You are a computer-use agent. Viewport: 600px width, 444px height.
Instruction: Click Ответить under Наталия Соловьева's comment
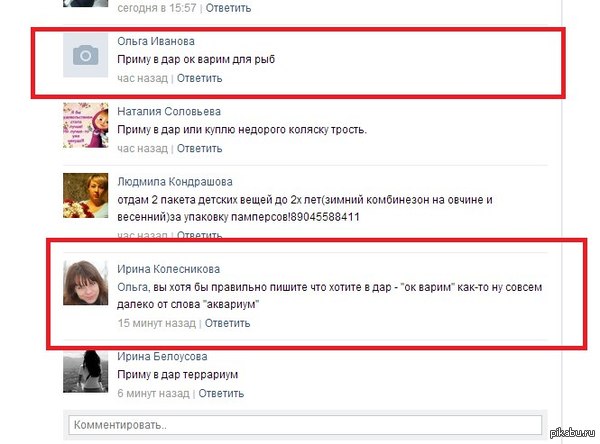click(x=199, y=148)
